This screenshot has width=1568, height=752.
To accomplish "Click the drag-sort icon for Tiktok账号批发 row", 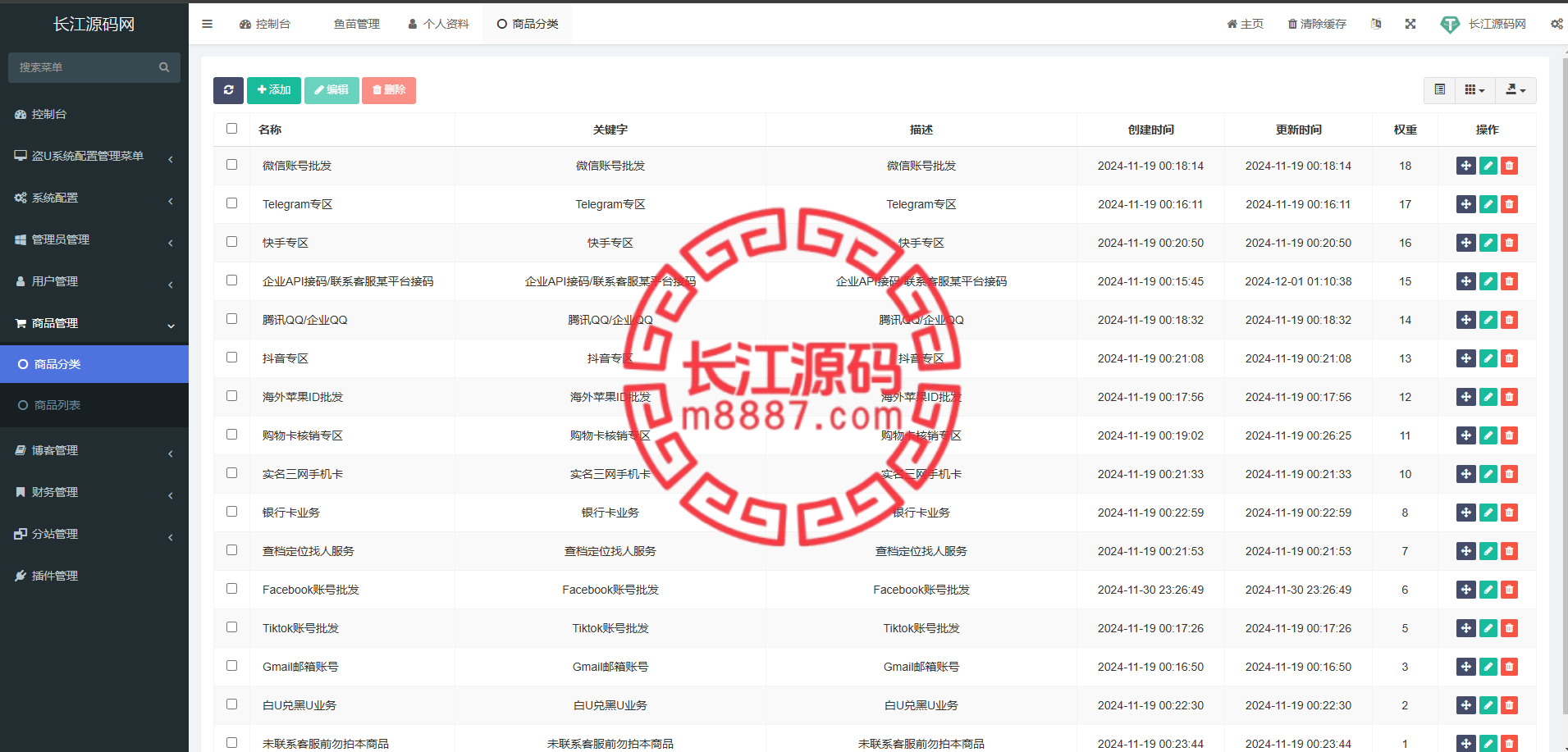I will [1466, 628].
